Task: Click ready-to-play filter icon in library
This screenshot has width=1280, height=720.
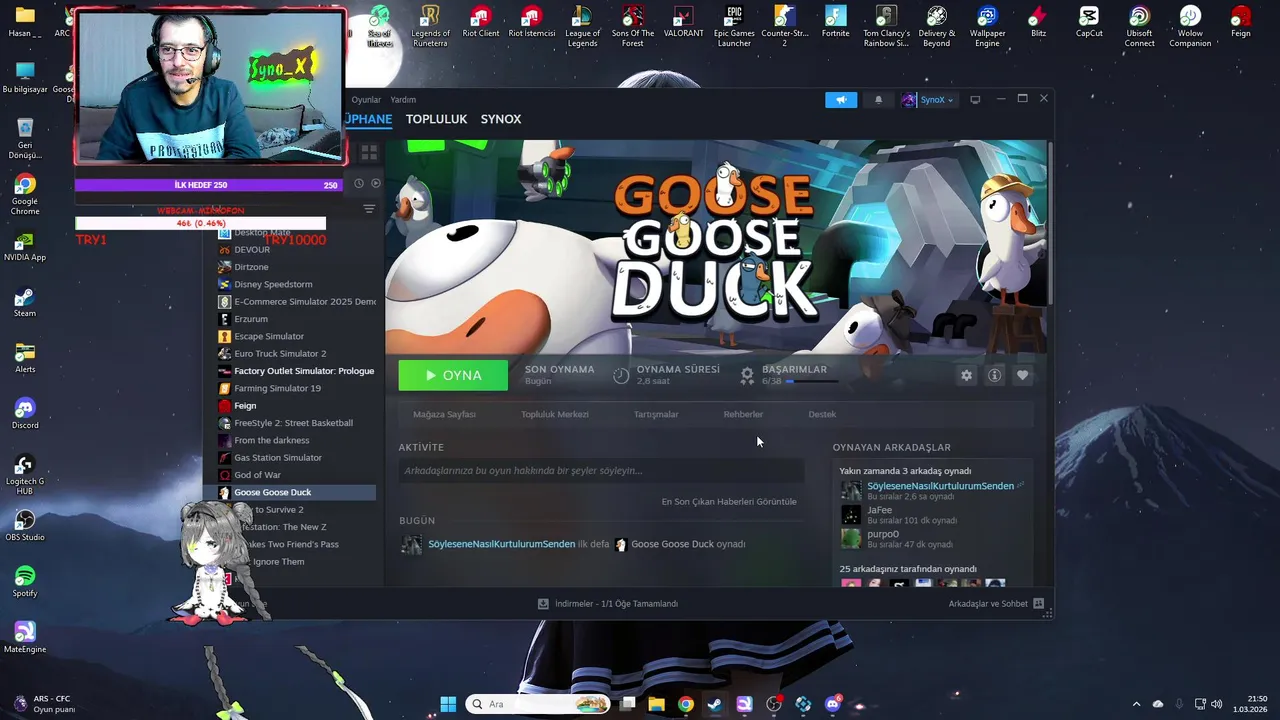Action: tap(376, 183)
